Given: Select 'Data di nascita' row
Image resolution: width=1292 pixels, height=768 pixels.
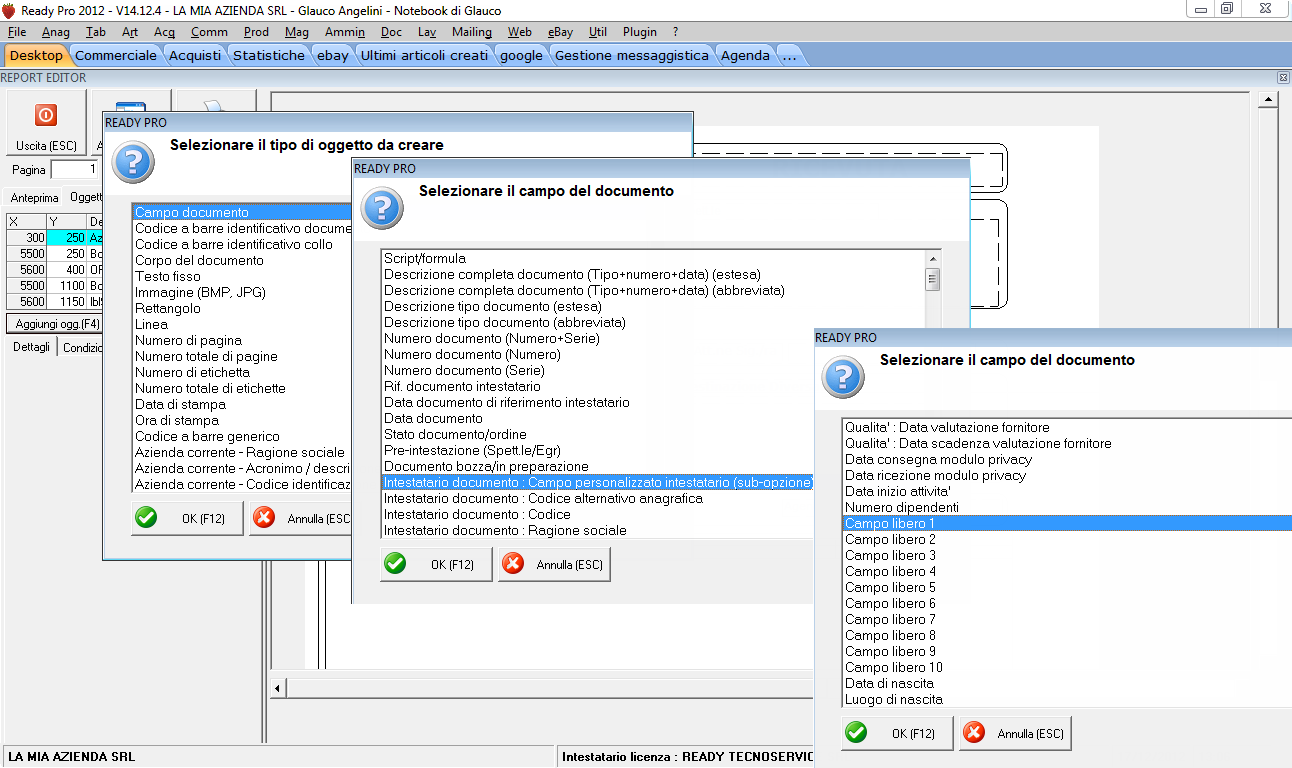Looking at the screenshot, I should (x=1067, y=683).
